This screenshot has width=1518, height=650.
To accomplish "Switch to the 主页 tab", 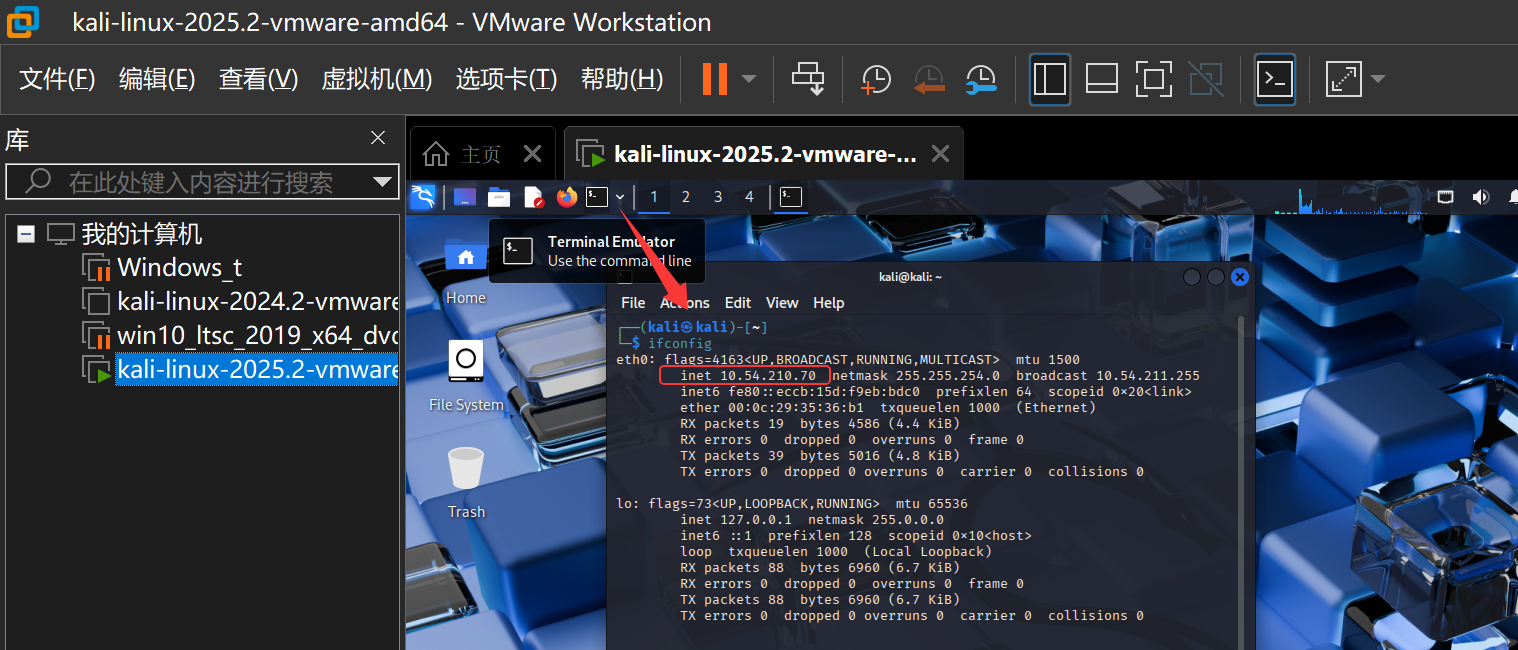I will [x=482, y=153].
